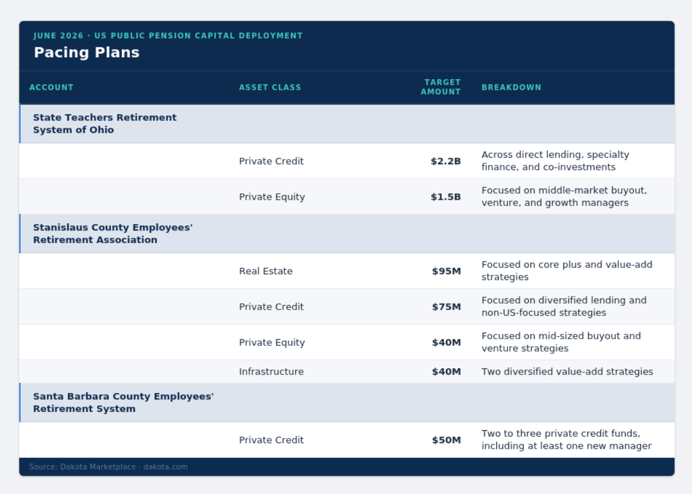This screenshot has height=494, width=692.
Task: Click the $75M Private Credit amount
Action: coord(446,307)
